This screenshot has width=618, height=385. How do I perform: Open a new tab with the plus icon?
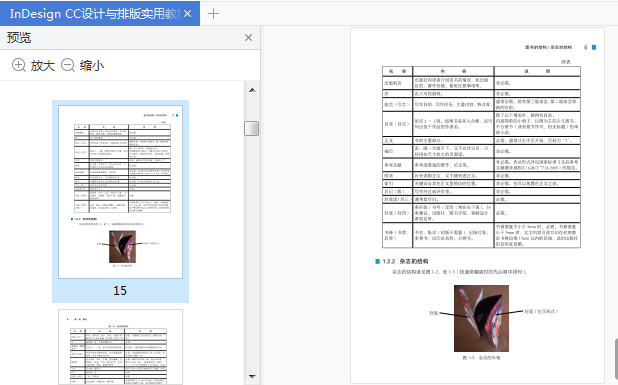click(x=213, y=14)
